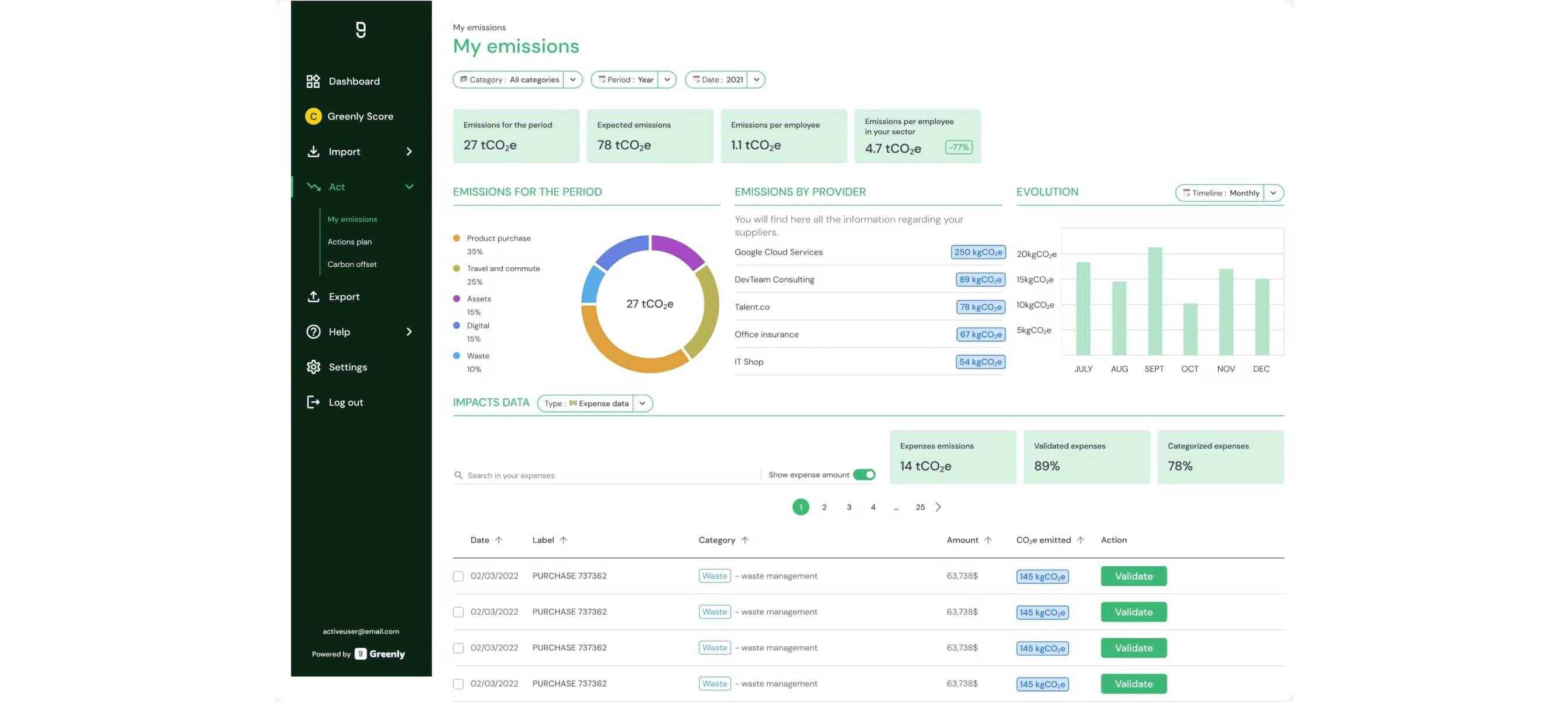The width and height of the screenshot is (1568, 702).
Task: Select the last visible row checkbox
Action: (x=458, y=684)
